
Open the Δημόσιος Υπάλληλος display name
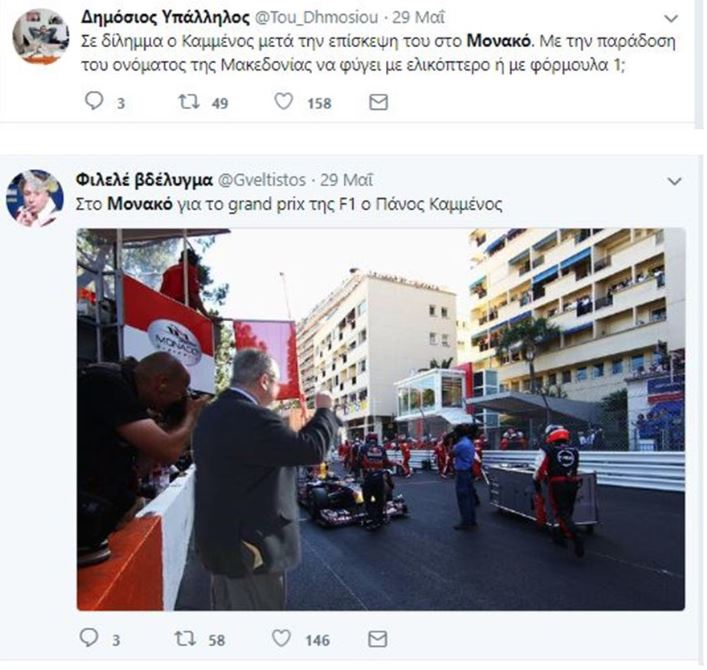pos(165,17)
